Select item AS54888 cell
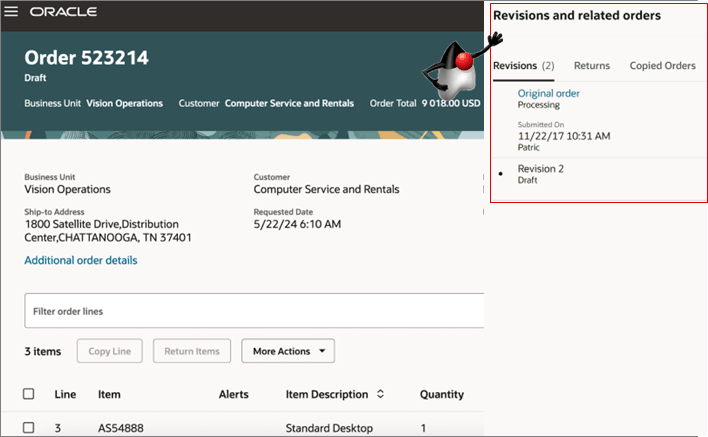The image size is (708, 437). (121, 428)
